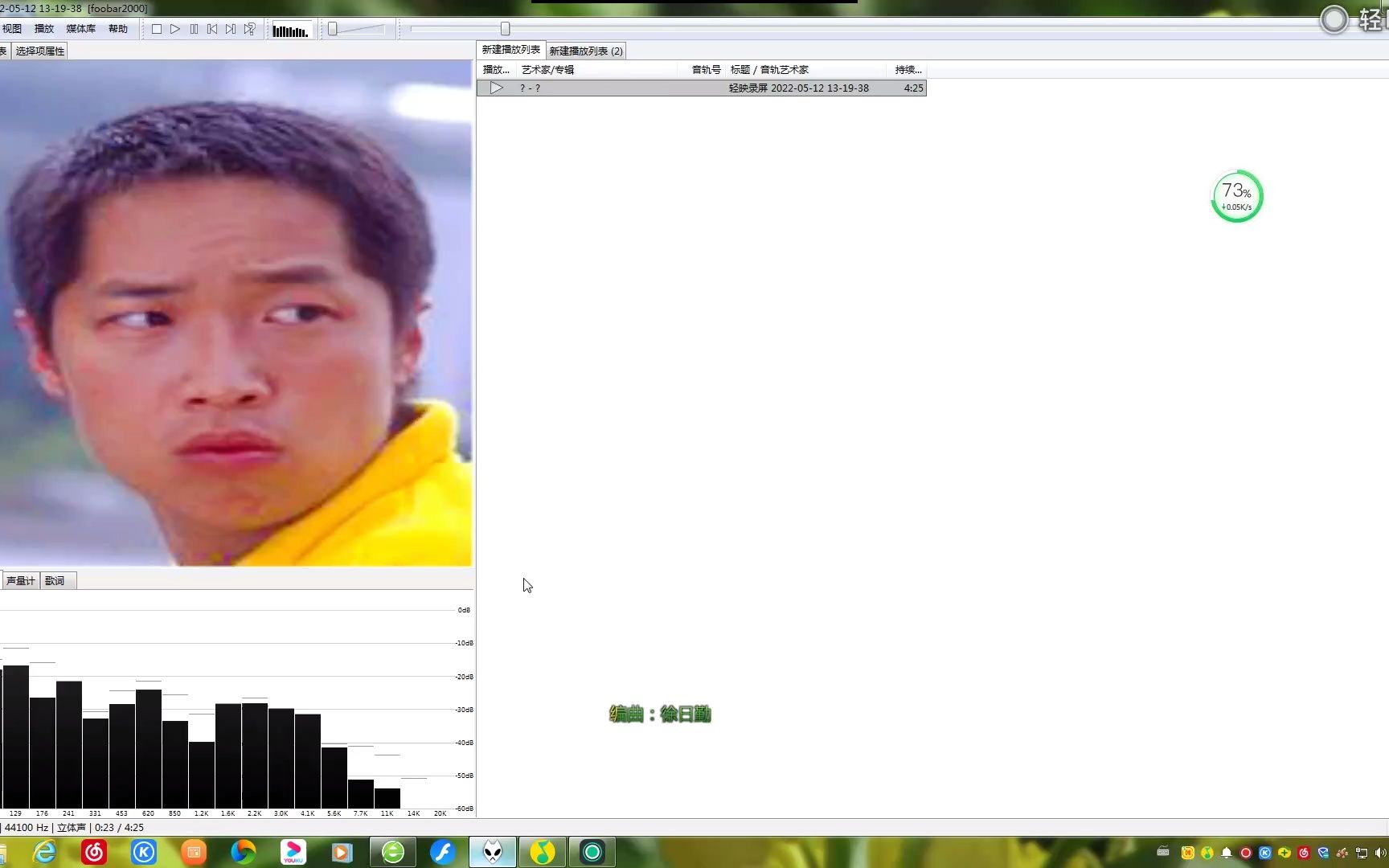Skip to the next track
This screenshot has height=868, width=1389.
231,29
